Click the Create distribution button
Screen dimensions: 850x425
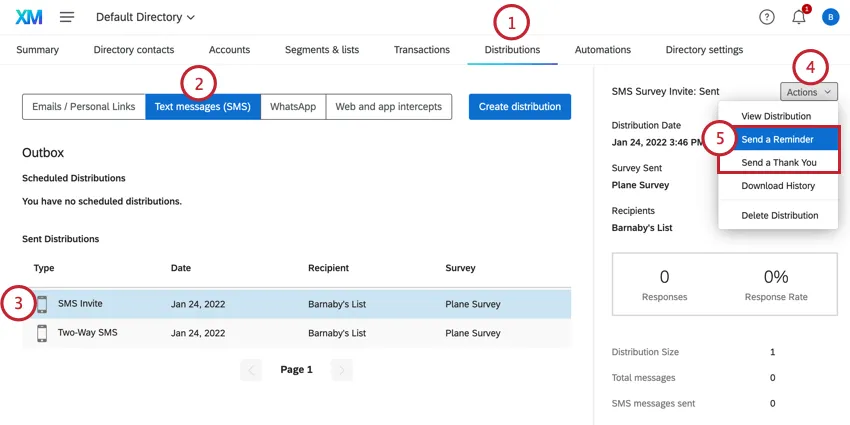coord(520,107)
